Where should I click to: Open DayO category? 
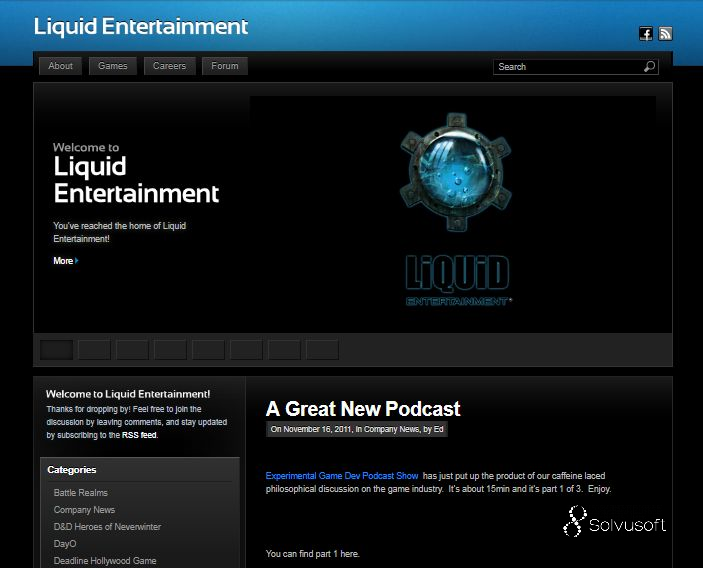(65, 544)
